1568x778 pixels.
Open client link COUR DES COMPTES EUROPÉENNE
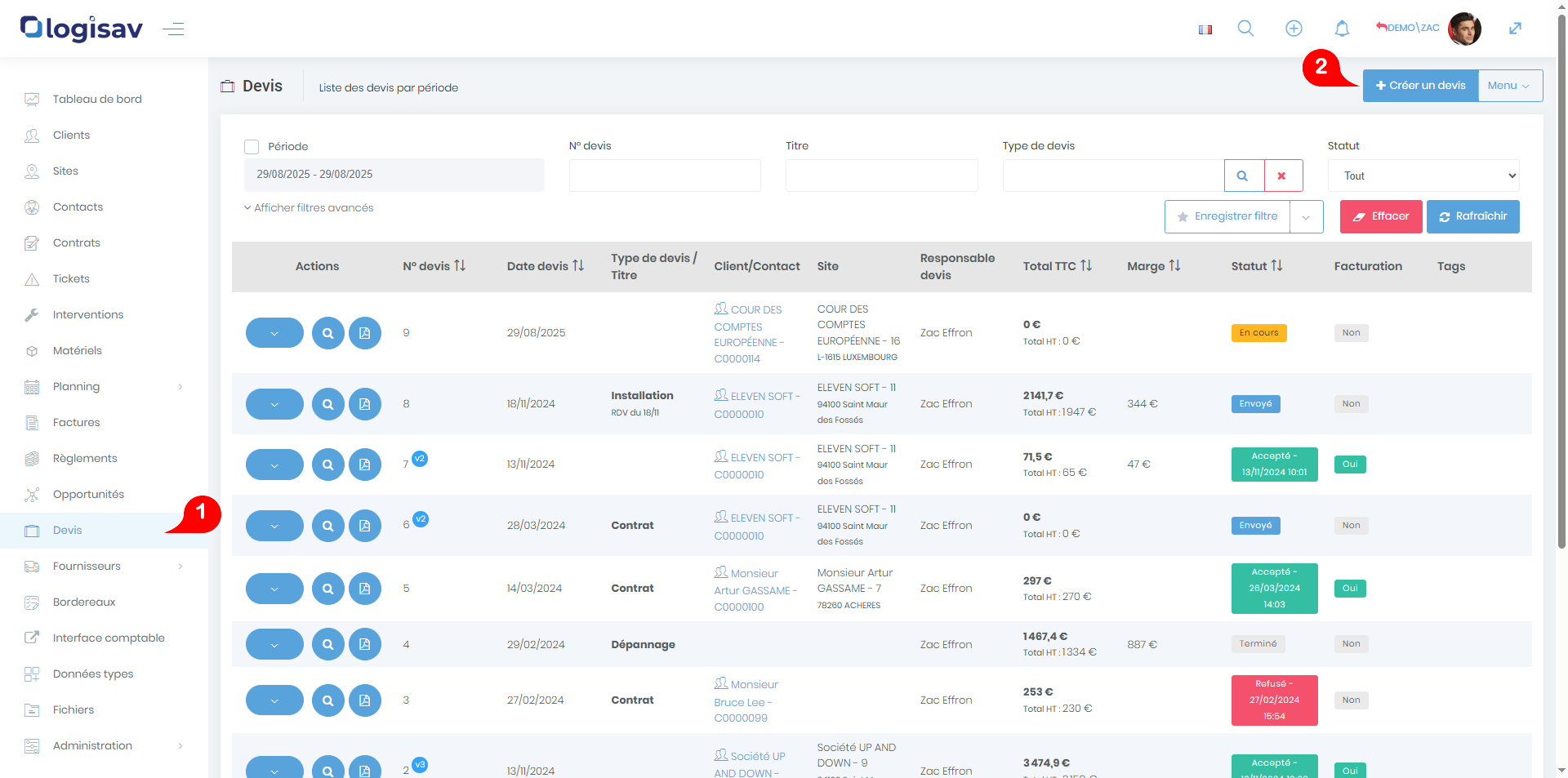[749, 333]
